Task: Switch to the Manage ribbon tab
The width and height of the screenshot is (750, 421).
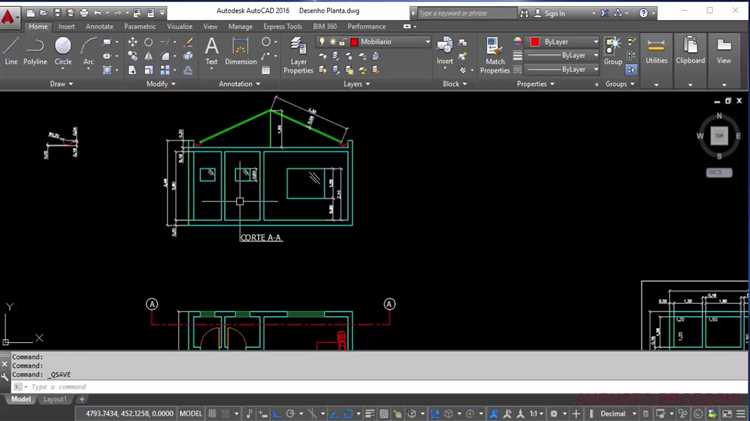Action: click(x=240, y=27)
